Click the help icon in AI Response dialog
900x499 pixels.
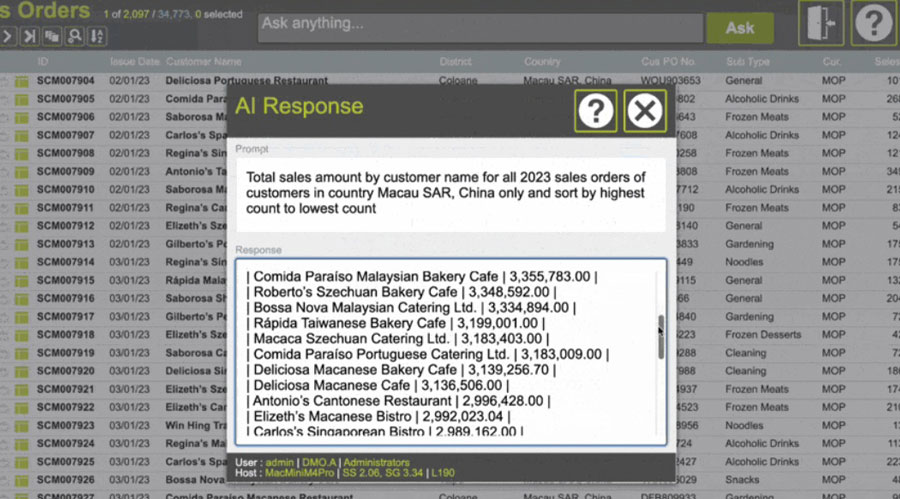pos(595,110)
